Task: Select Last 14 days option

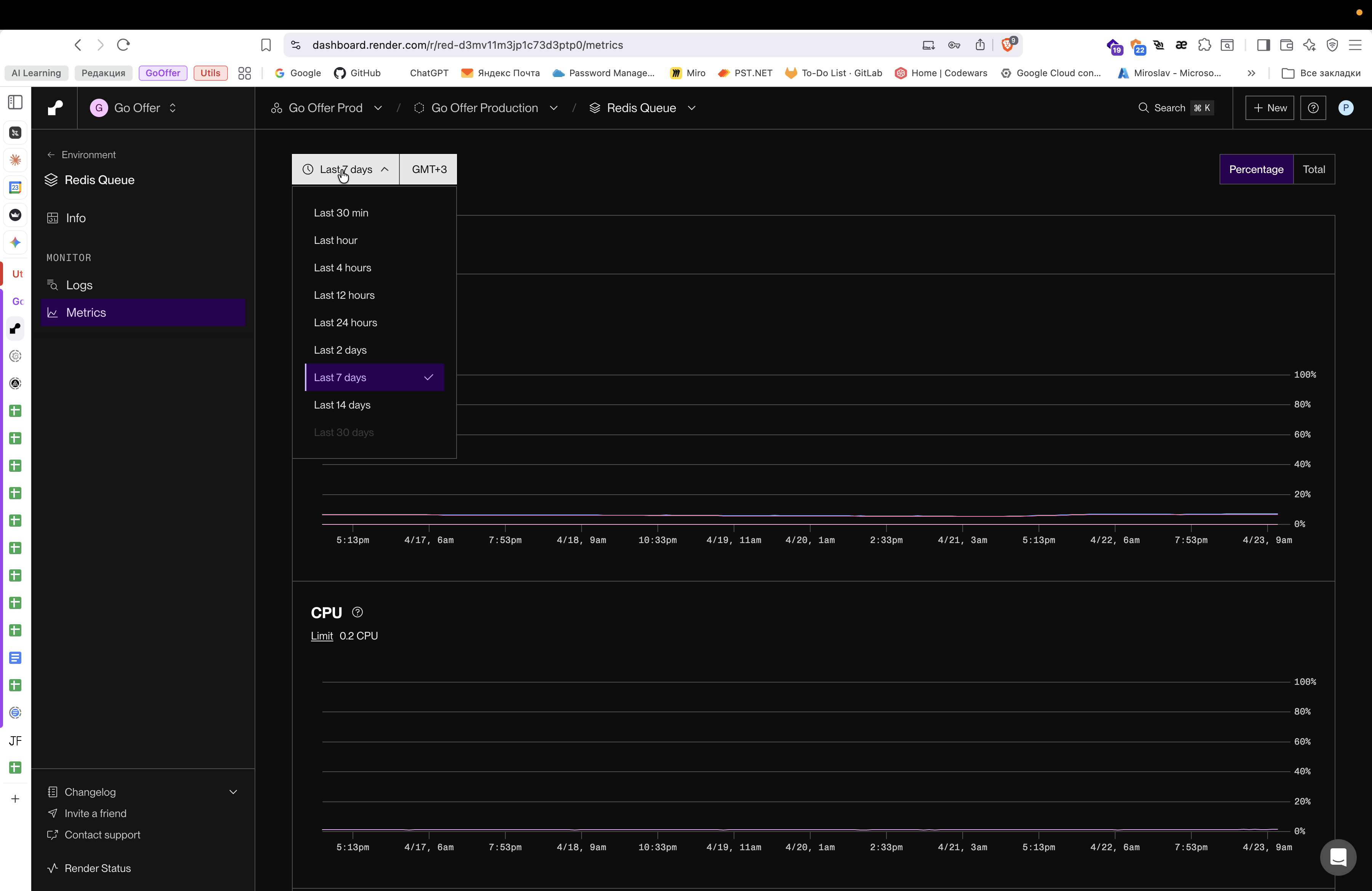Action: [342, 405]
